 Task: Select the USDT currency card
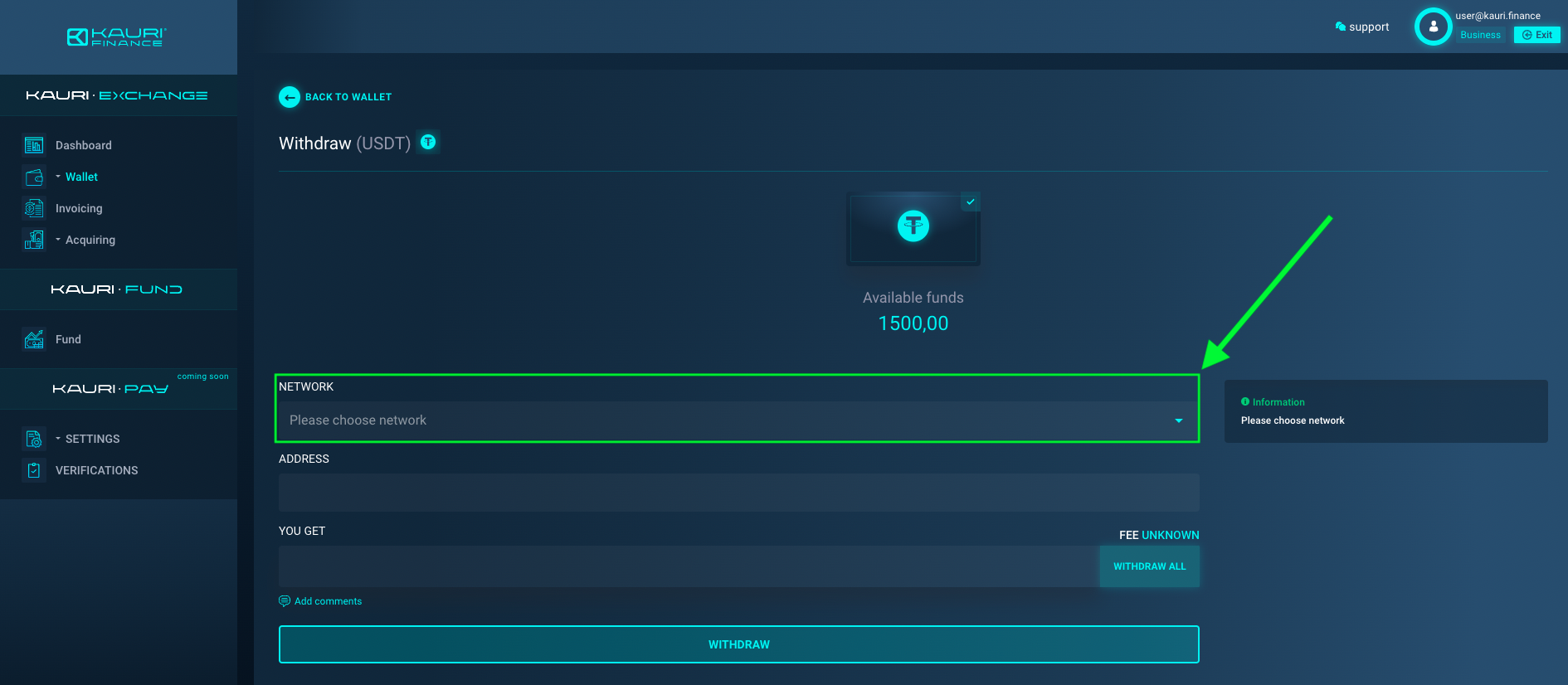pos(913,229)
